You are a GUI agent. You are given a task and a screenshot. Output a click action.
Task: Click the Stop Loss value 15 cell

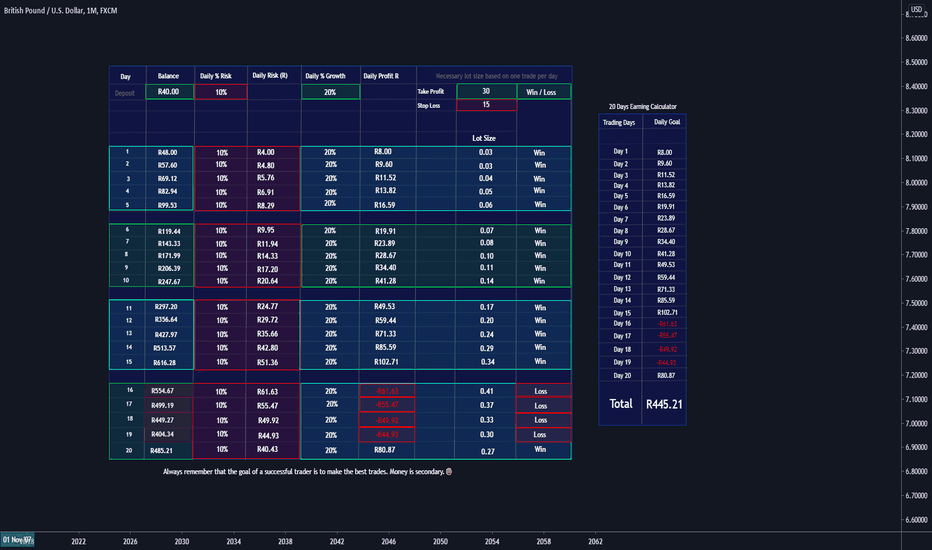point(486,105)
